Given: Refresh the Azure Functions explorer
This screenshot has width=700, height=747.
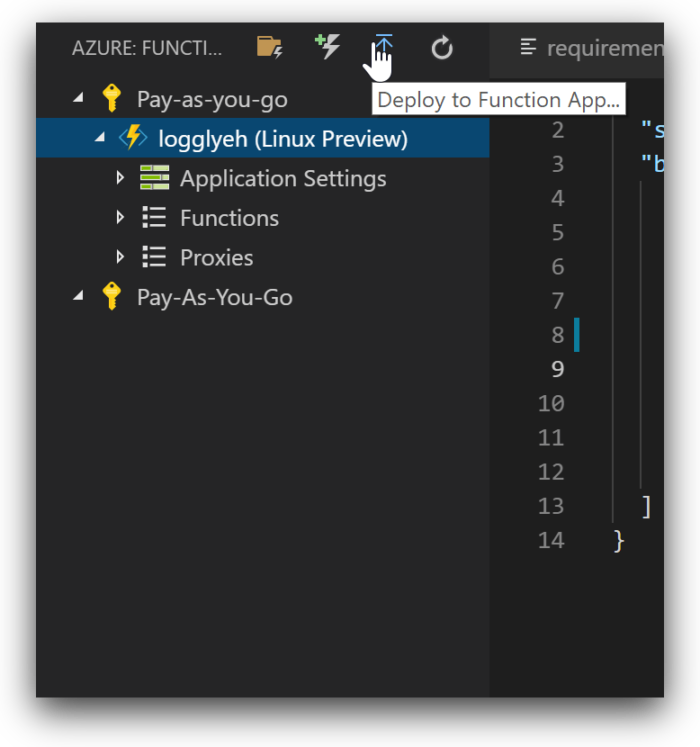Looking at the screenshot, I should tap(442, 47).
